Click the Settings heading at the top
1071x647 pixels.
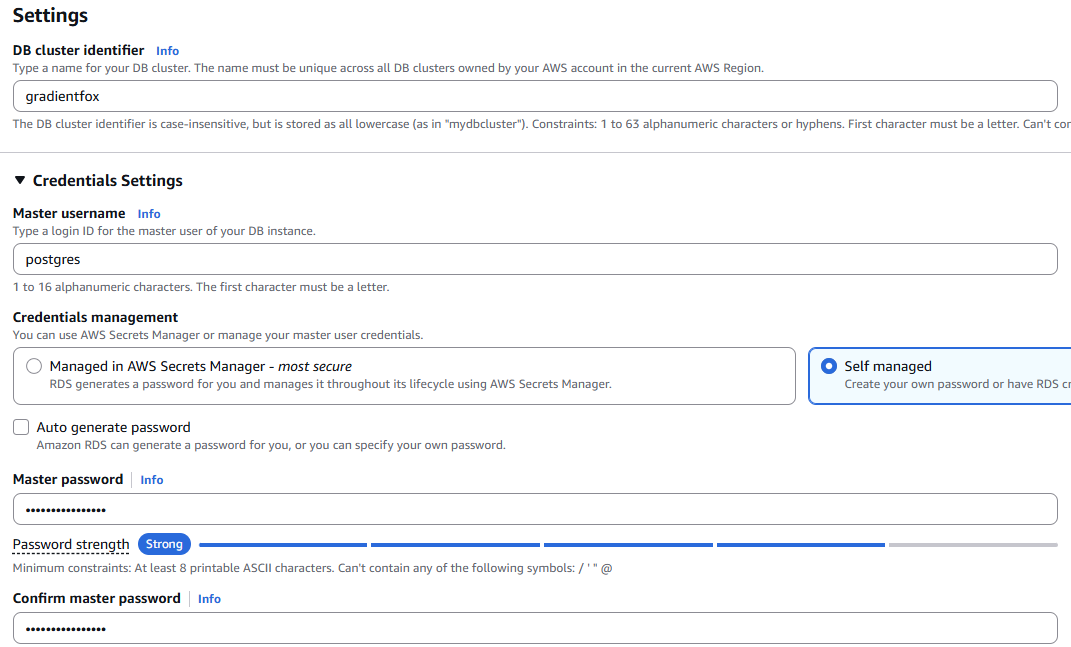click(50, 16)
